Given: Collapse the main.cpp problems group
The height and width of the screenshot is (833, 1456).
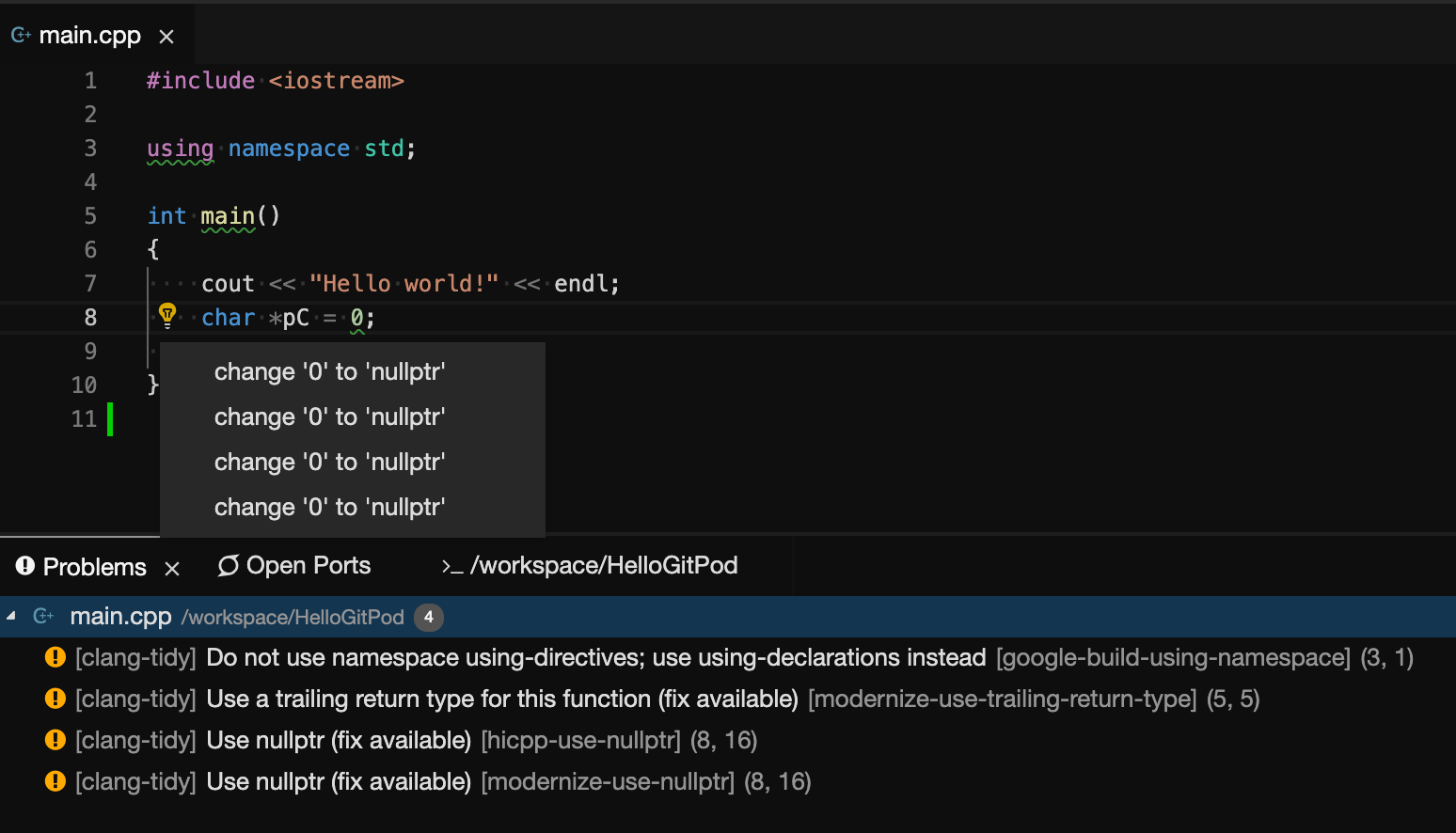Looking at the screenshot, I should (x=10, y=617).
